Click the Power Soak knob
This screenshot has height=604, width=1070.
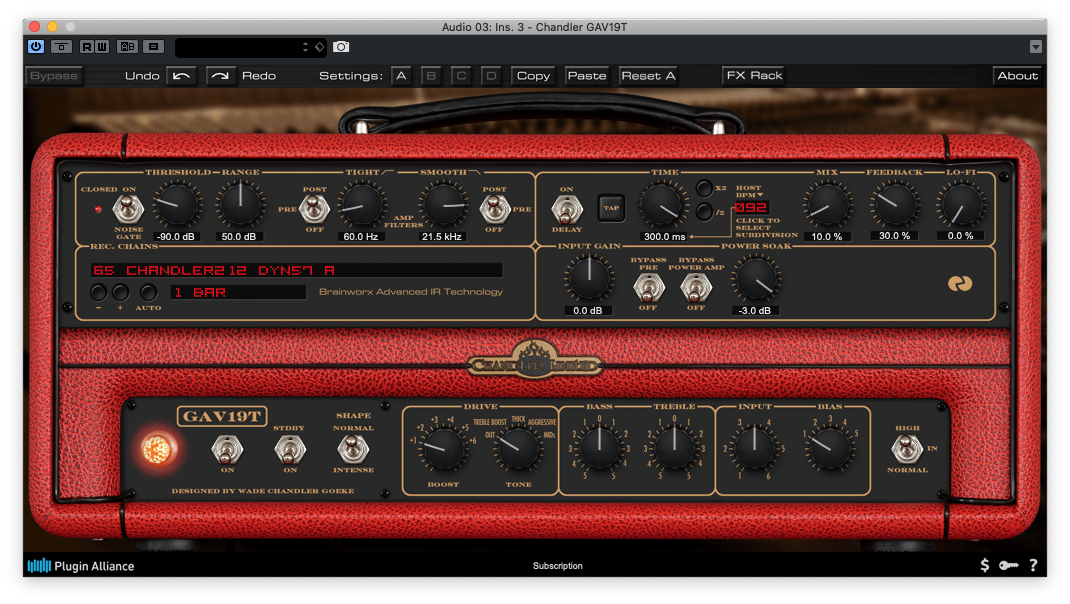pyautogui.click(x=755, y=278)
